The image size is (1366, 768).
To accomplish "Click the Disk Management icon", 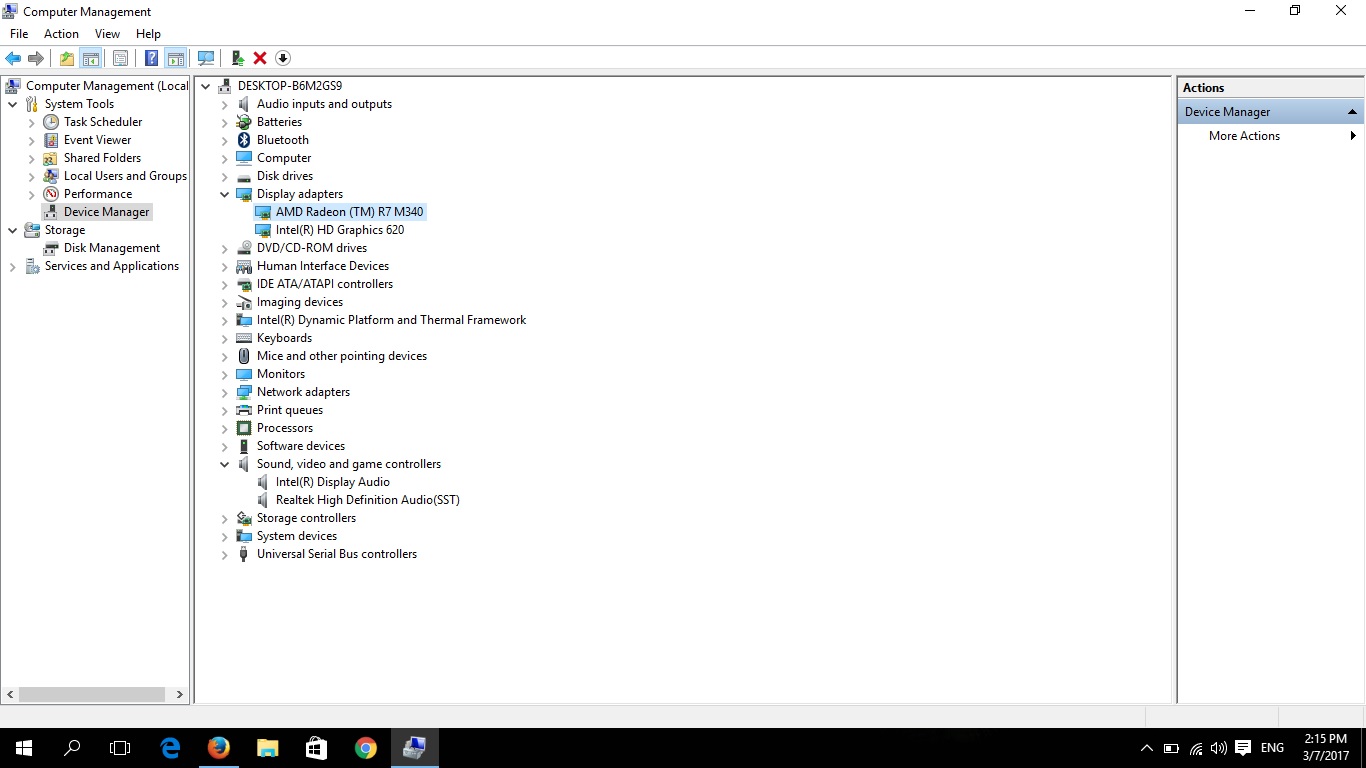I will 51,248.
